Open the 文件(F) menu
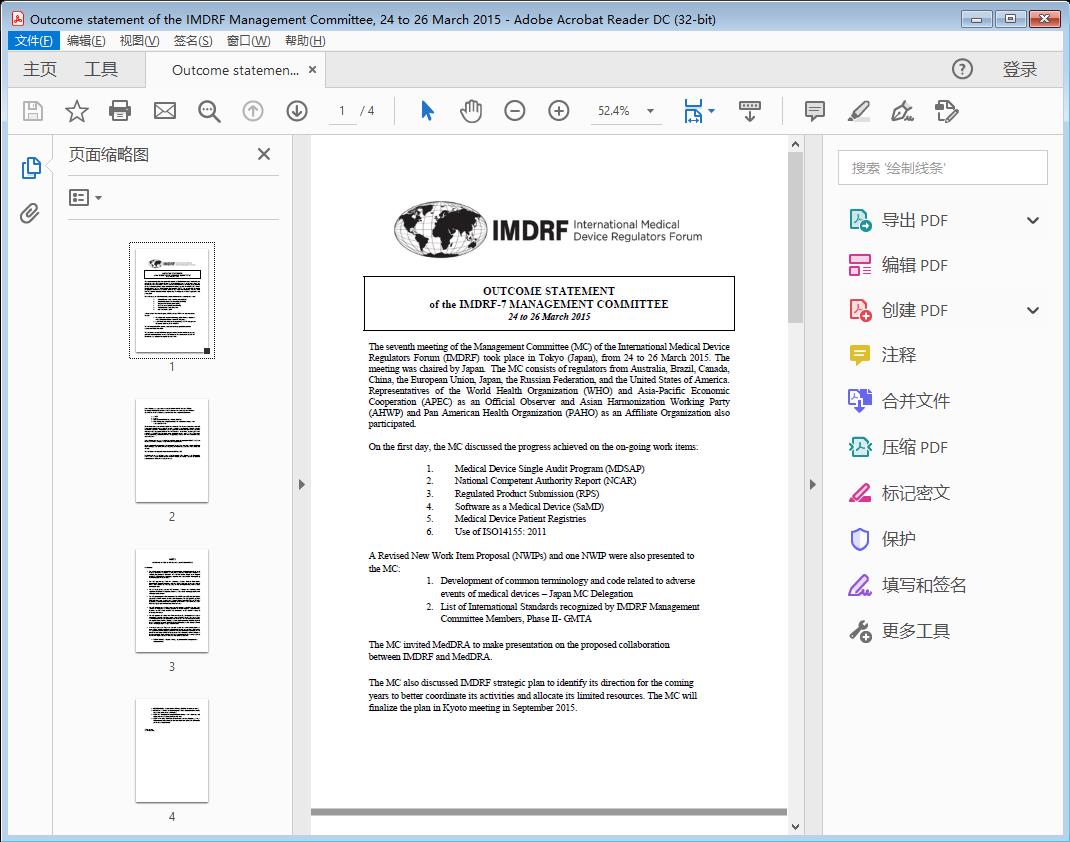1070x842 pixels. point(33,41)
